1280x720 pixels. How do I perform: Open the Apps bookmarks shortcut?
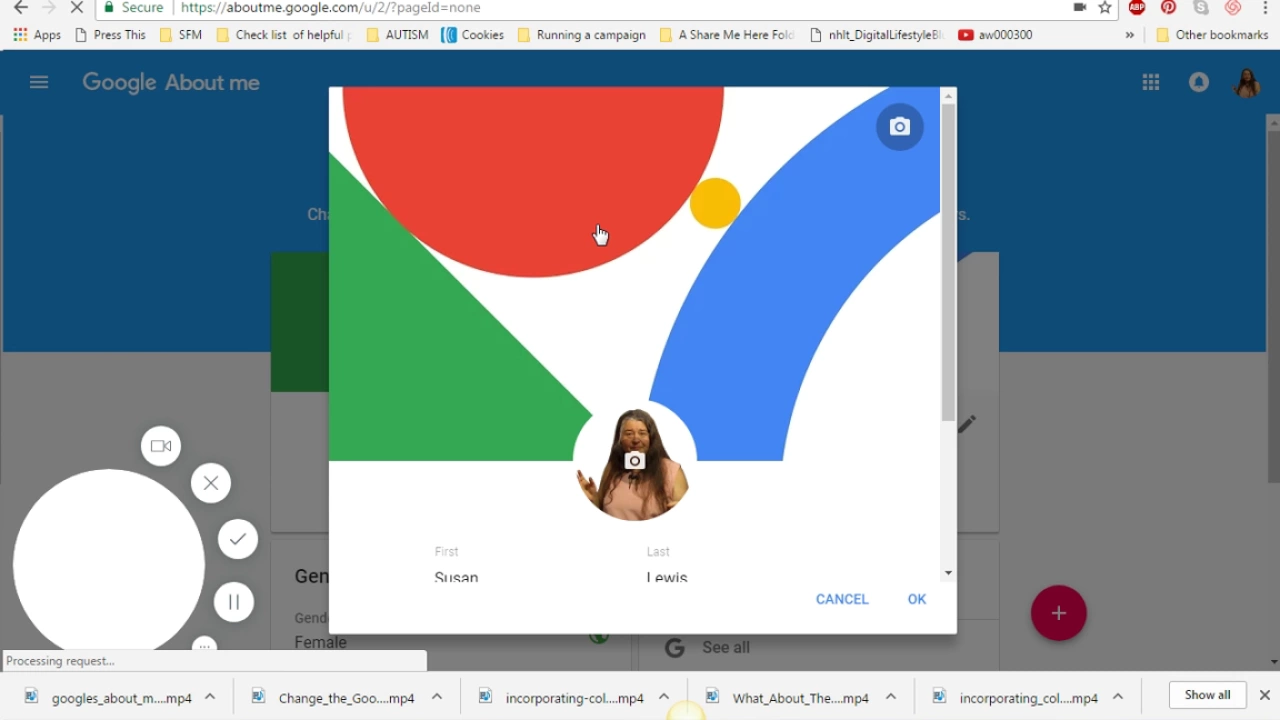(x=37, y=35)
